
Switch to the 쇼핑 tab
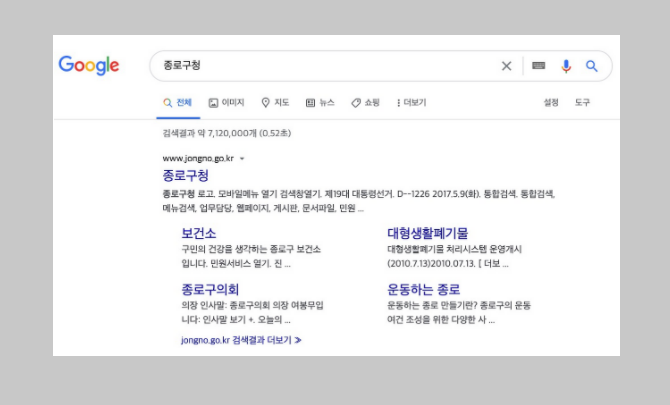pyautogui.click(x=365, y=103)
